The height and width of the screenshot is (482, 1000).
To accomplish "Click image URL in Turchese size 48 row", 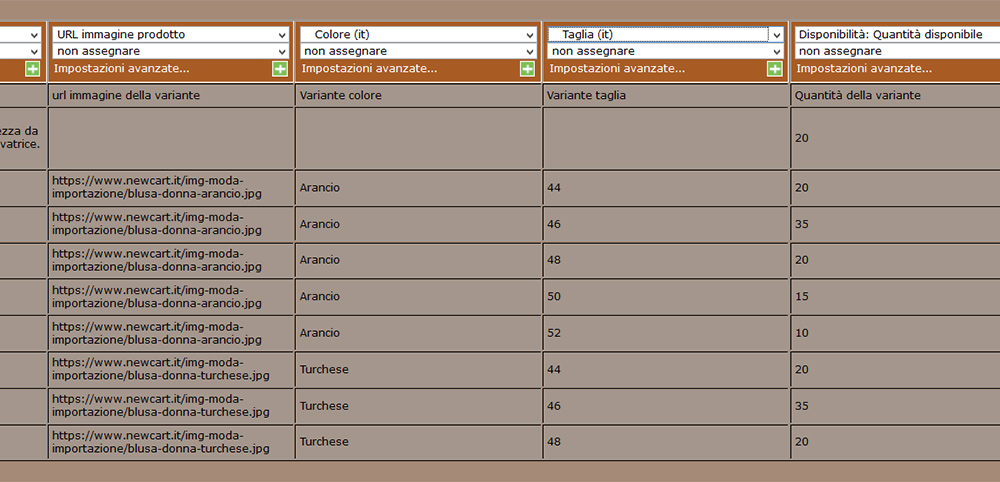I will pos(161,442).
